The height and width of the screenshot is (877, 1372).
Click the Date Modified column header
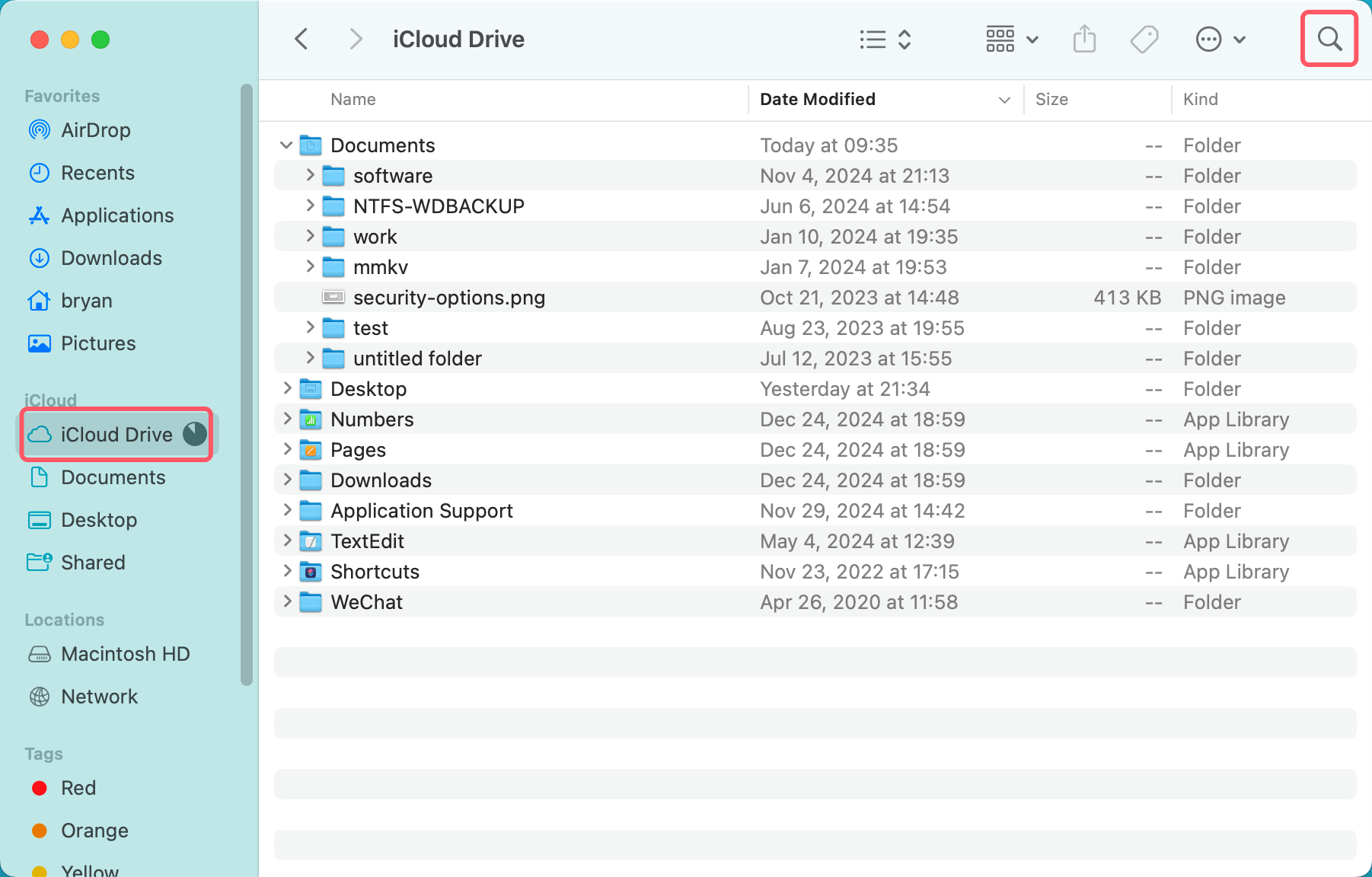point(816,99)
